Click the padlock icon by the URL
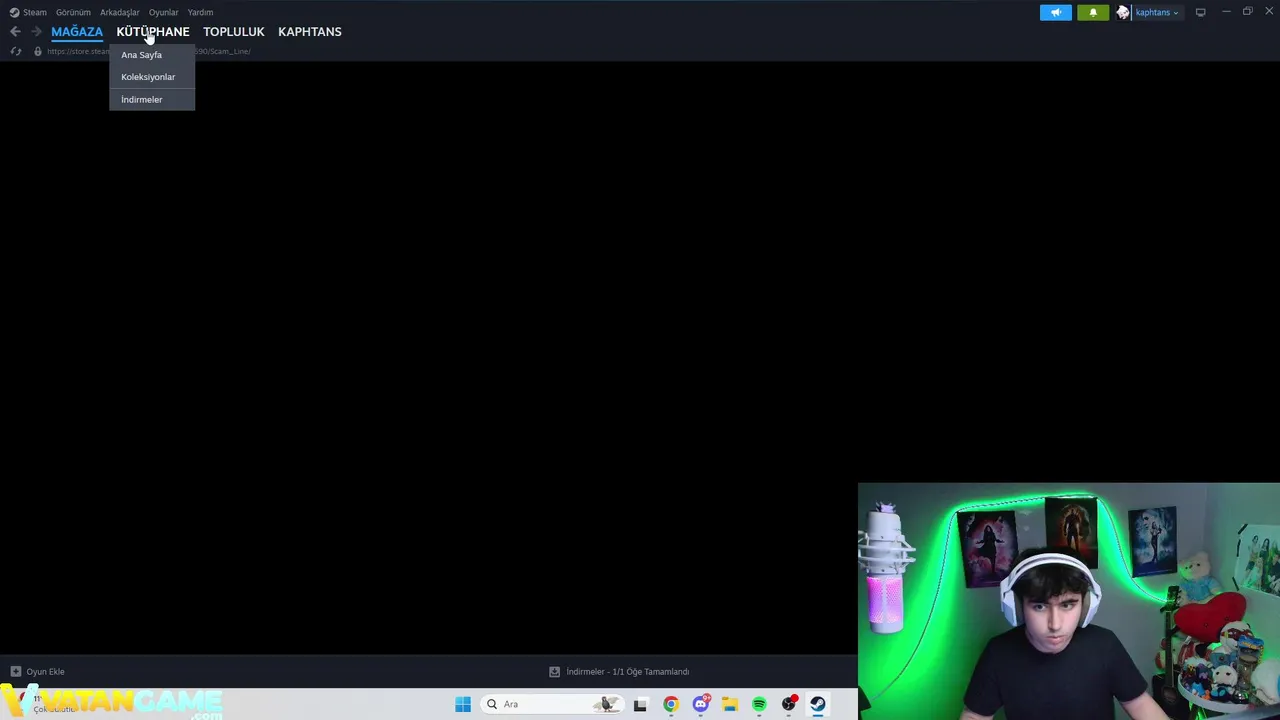1280x720 pixels. point(38,51)
